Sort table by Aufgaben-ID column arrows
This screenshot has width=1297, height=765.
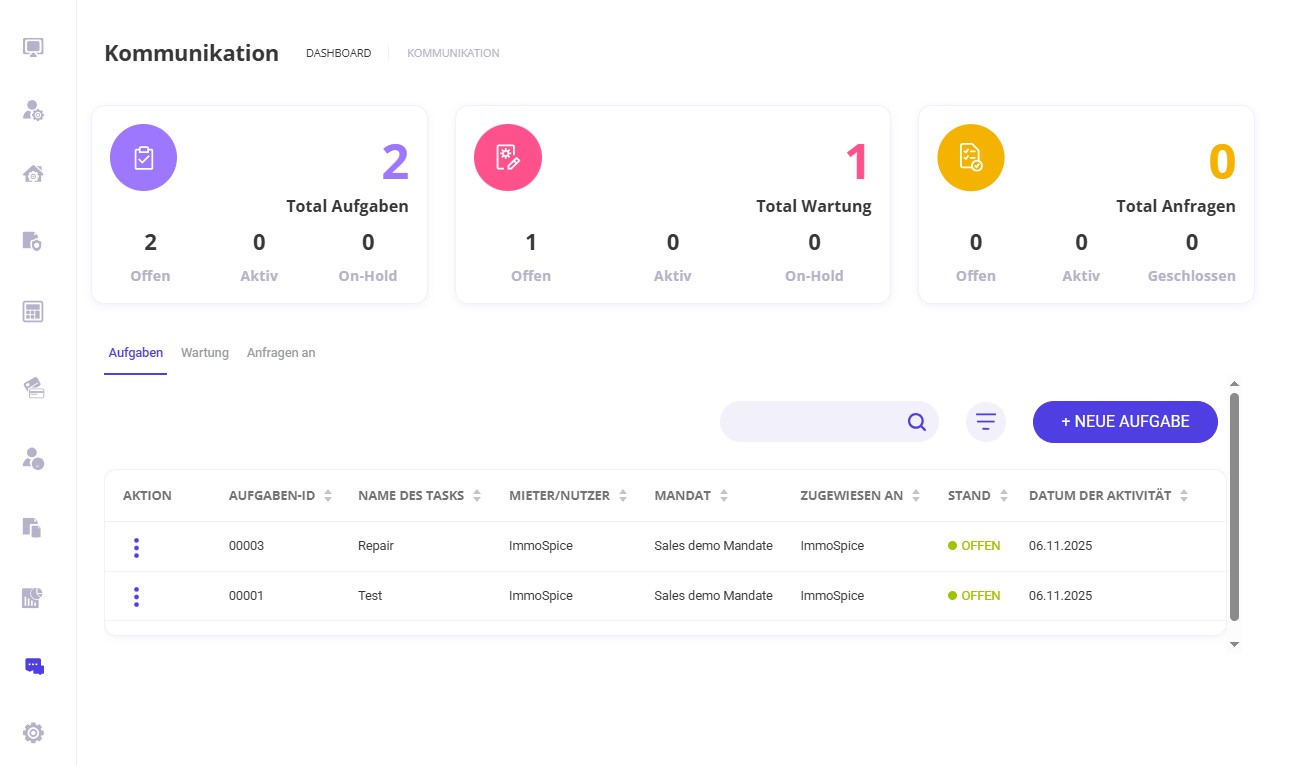pos(328,496)
